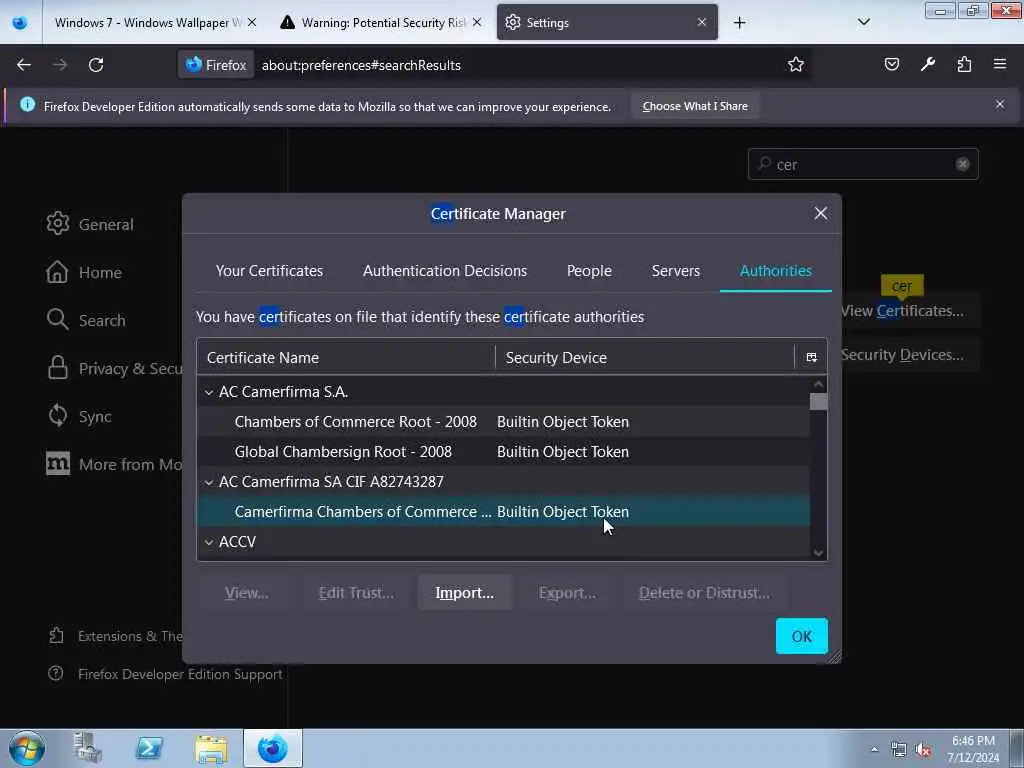Collapse the AC Camerfirma S.A. group
Screen dimensions: 1024x768
pos(209,392)
